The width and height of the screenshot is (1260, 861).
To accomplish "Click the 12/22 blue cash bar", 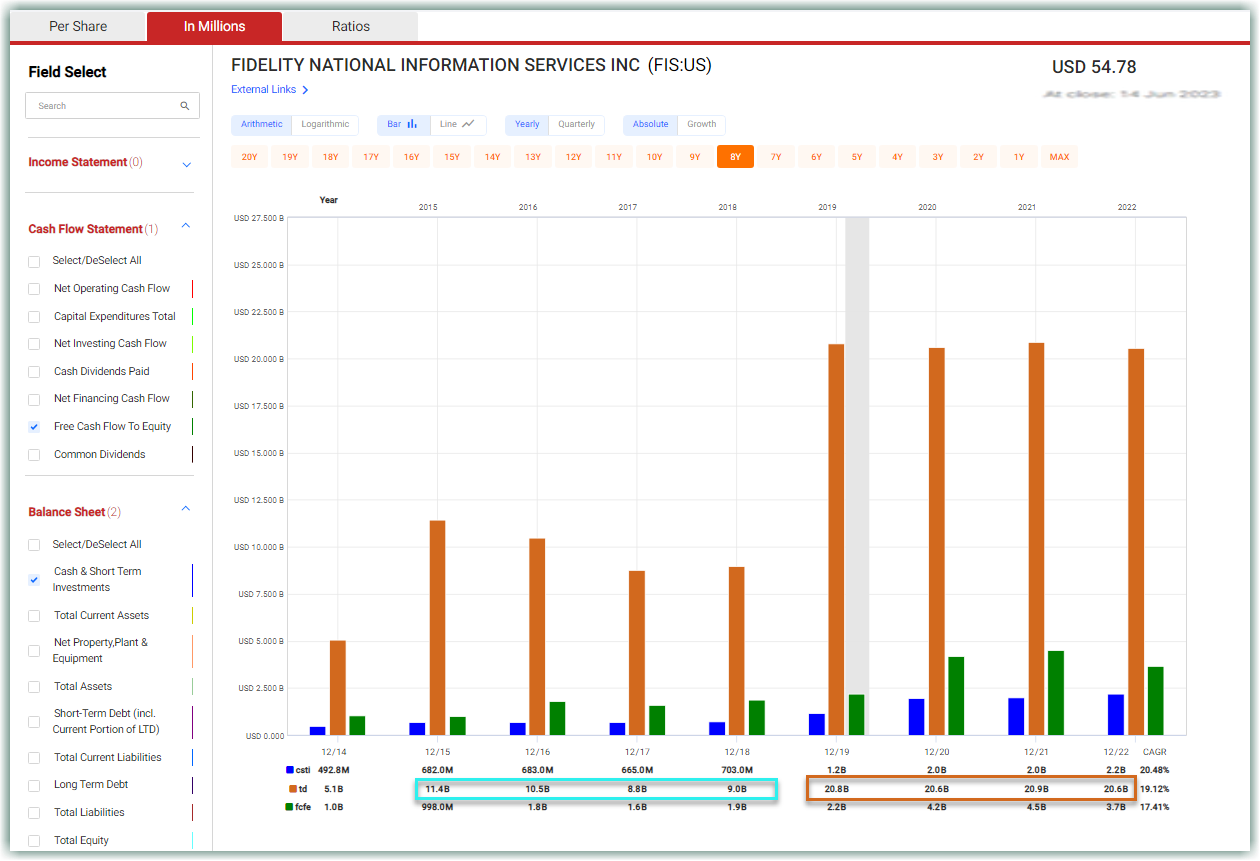I will coord(1116,715).
